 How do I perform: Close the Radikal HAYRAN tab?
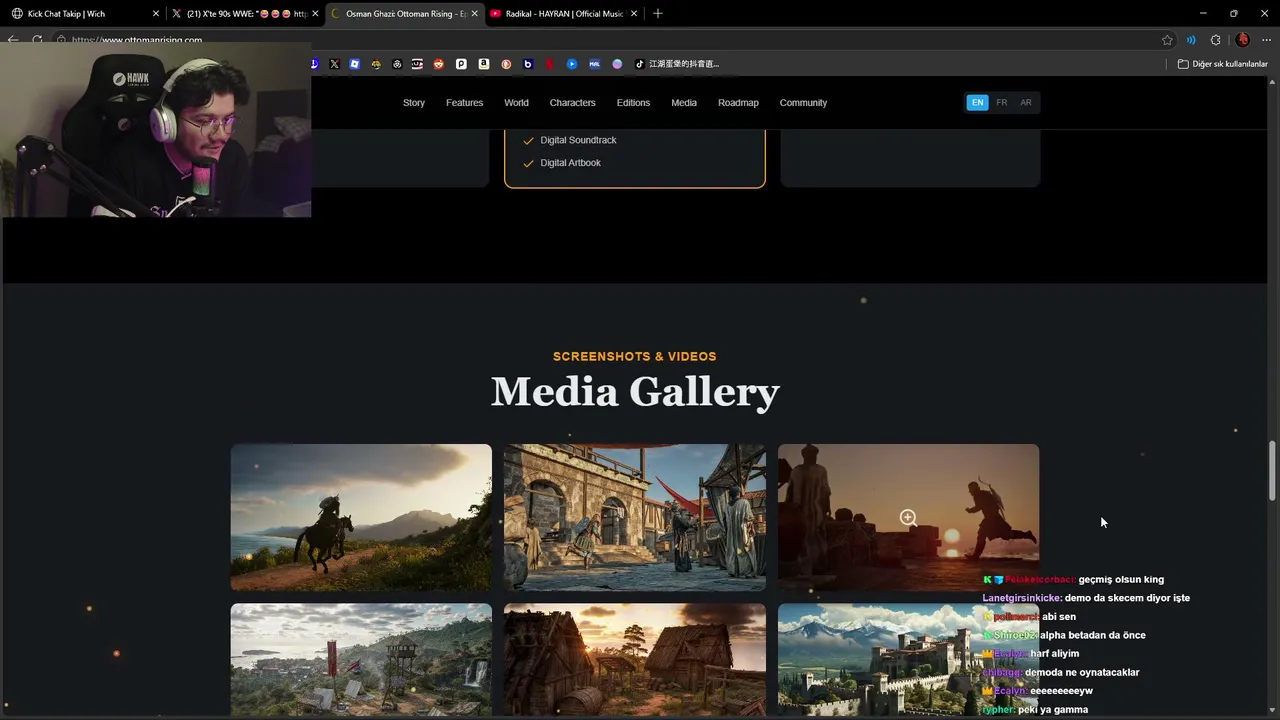(x=633, y=14)
